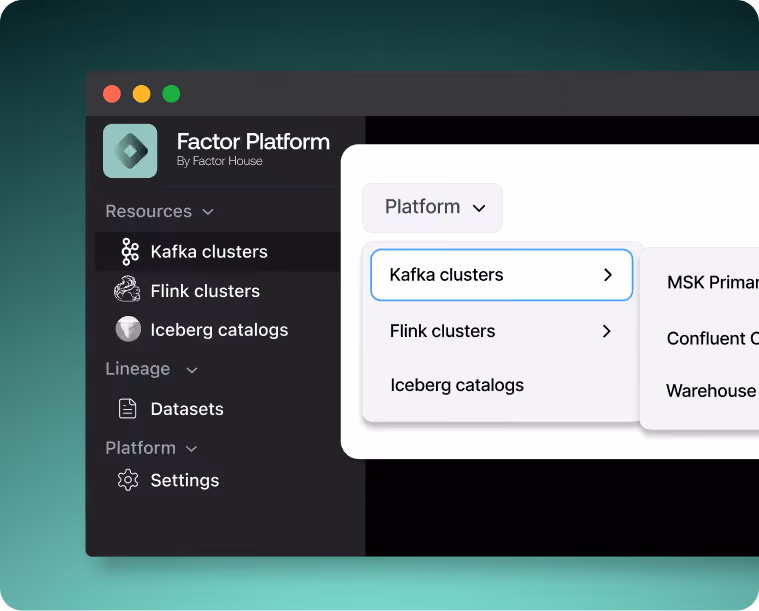Click the Iceberg catalogs sidebar icon
The height and width of the screenshot is (611, 759).
point(128,329)
